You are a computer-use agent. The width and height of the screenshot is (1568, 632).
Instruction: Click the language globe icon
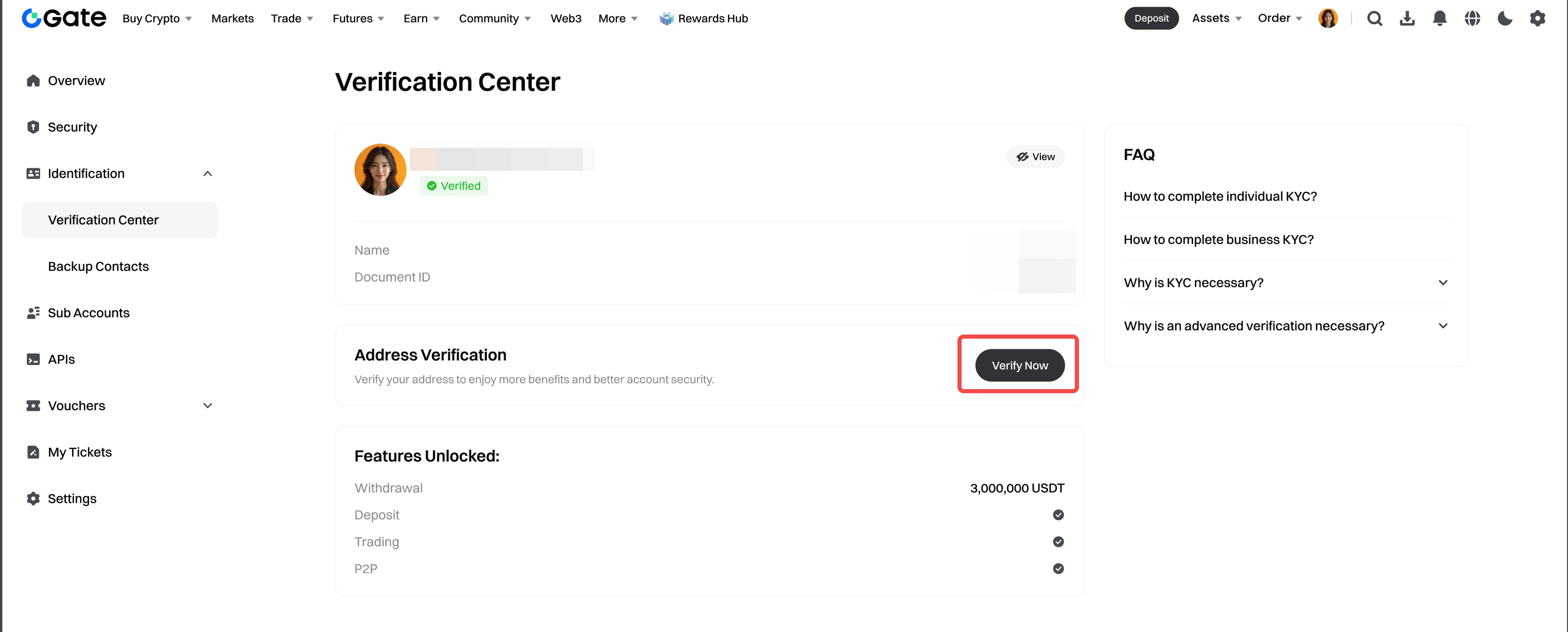click(1472, 19)
